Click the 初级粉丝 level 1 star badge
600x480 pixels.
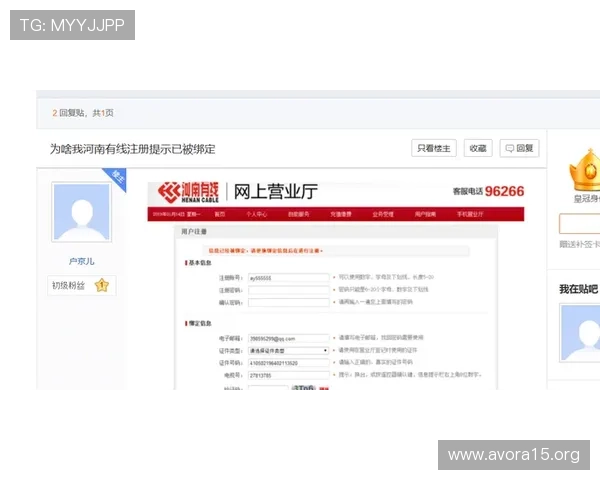pyautogui.click(x=102, y=285)
